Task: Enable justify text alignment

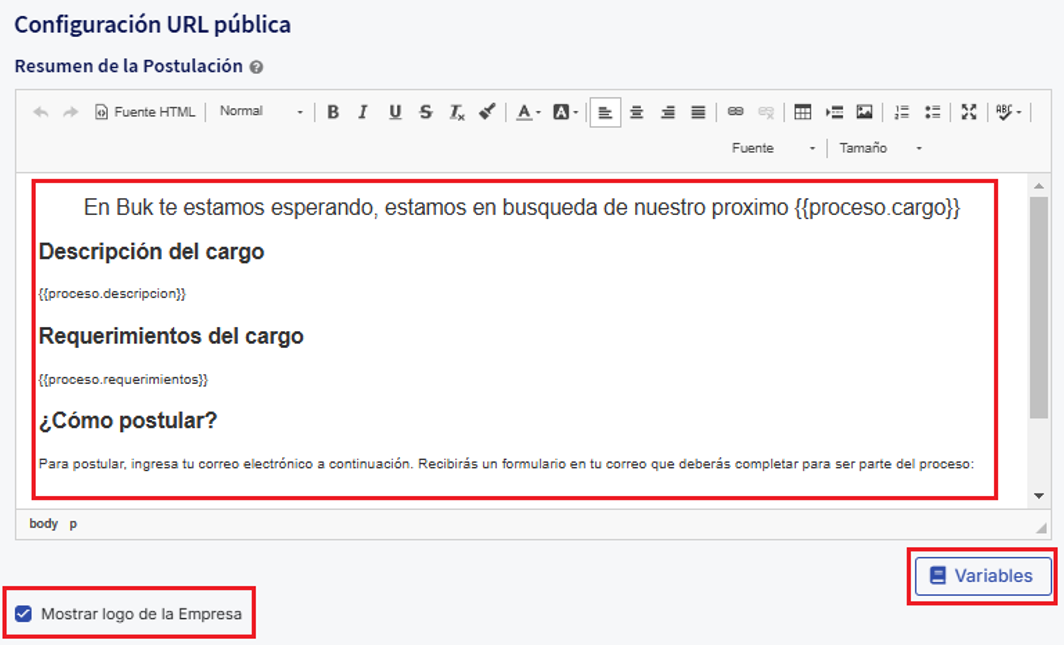Action: click(698, 112)
